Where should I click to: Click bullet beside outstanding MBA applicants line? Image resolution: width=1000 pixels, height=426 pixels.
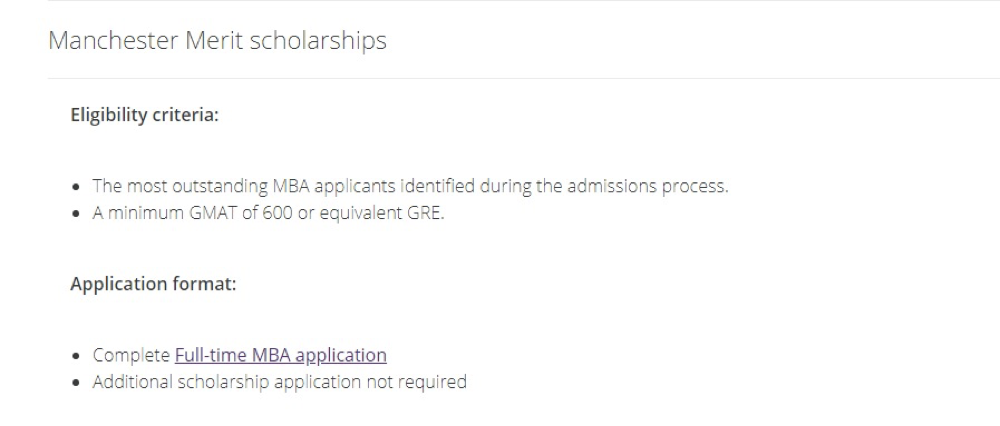pos(77,187)
